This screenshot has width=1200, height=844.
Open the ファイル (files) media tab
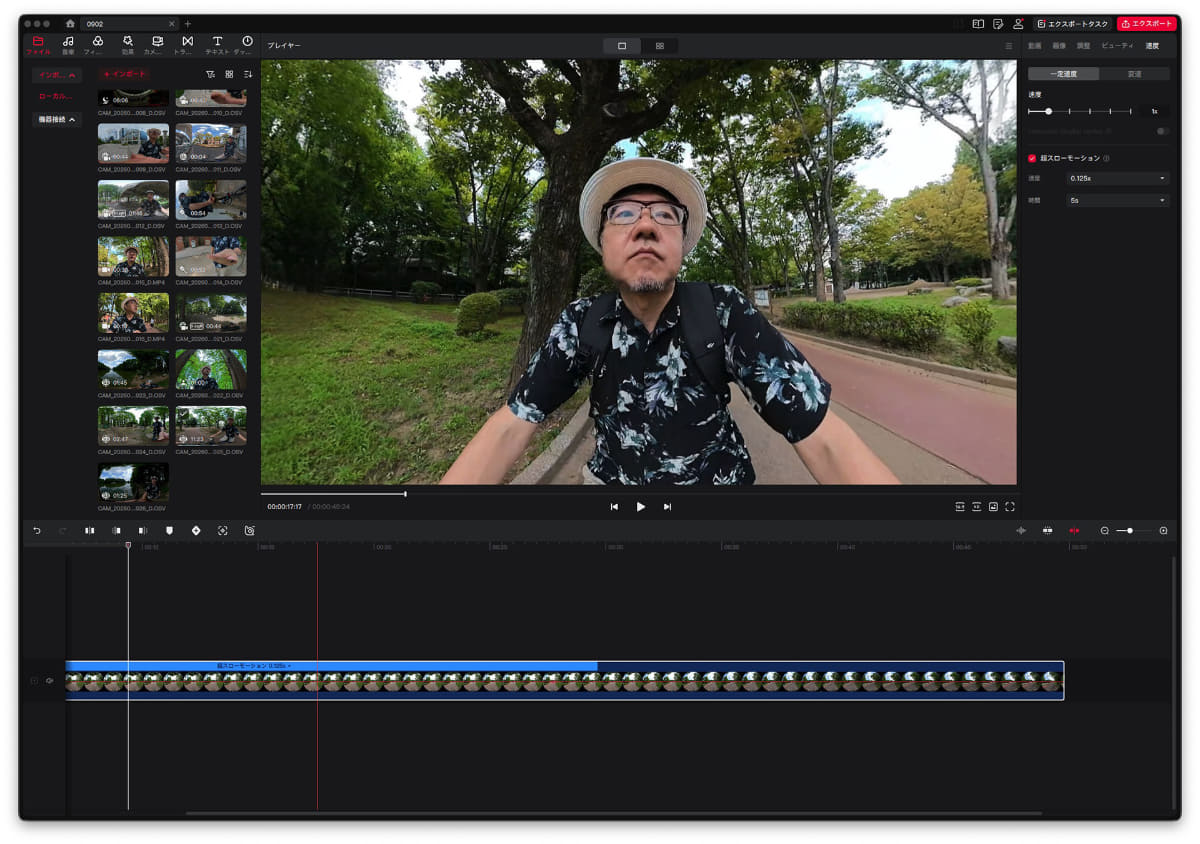tap(38, 45)
